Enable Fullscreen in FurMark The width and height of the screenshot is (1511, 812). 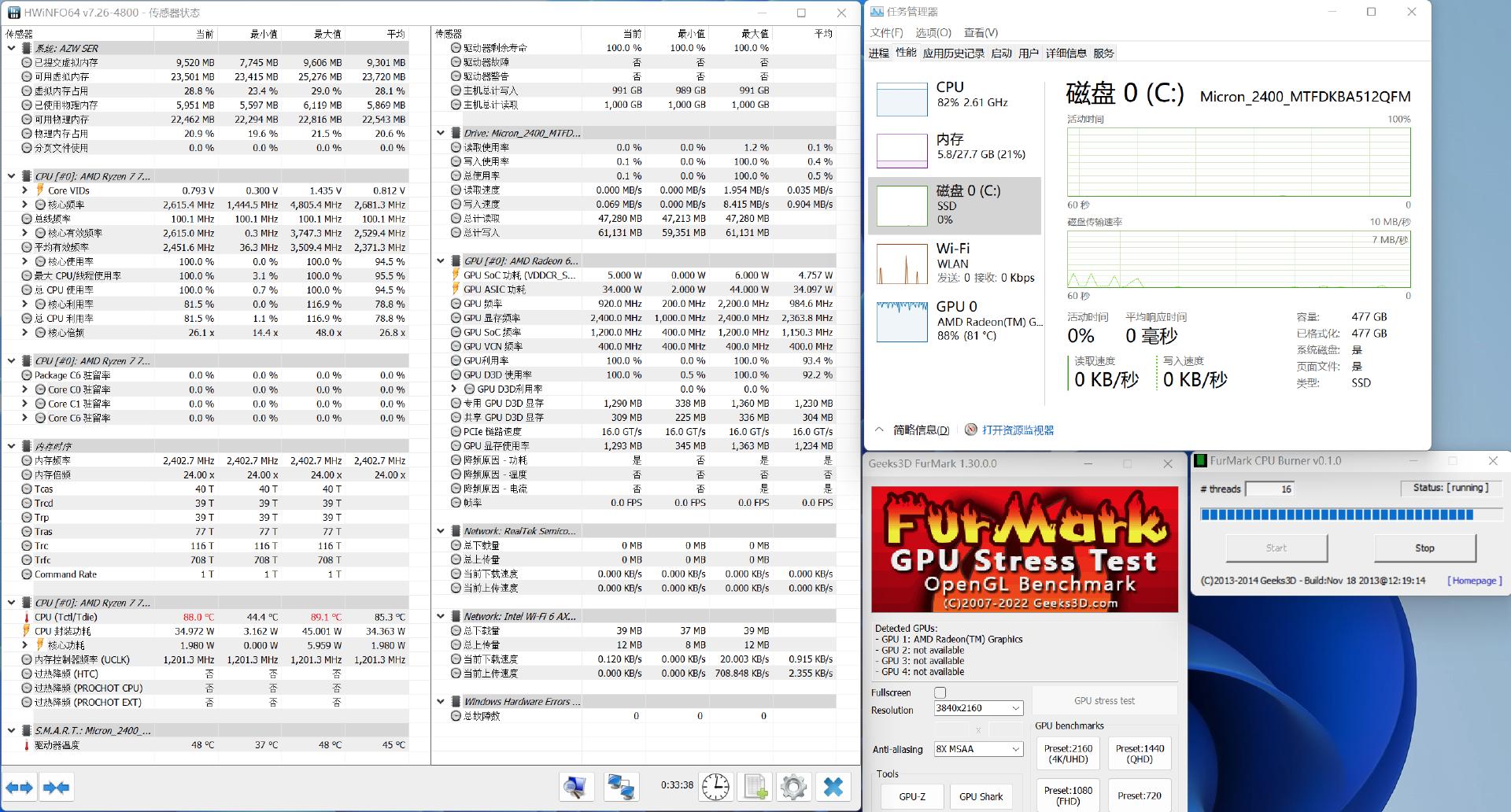[940, 692]
